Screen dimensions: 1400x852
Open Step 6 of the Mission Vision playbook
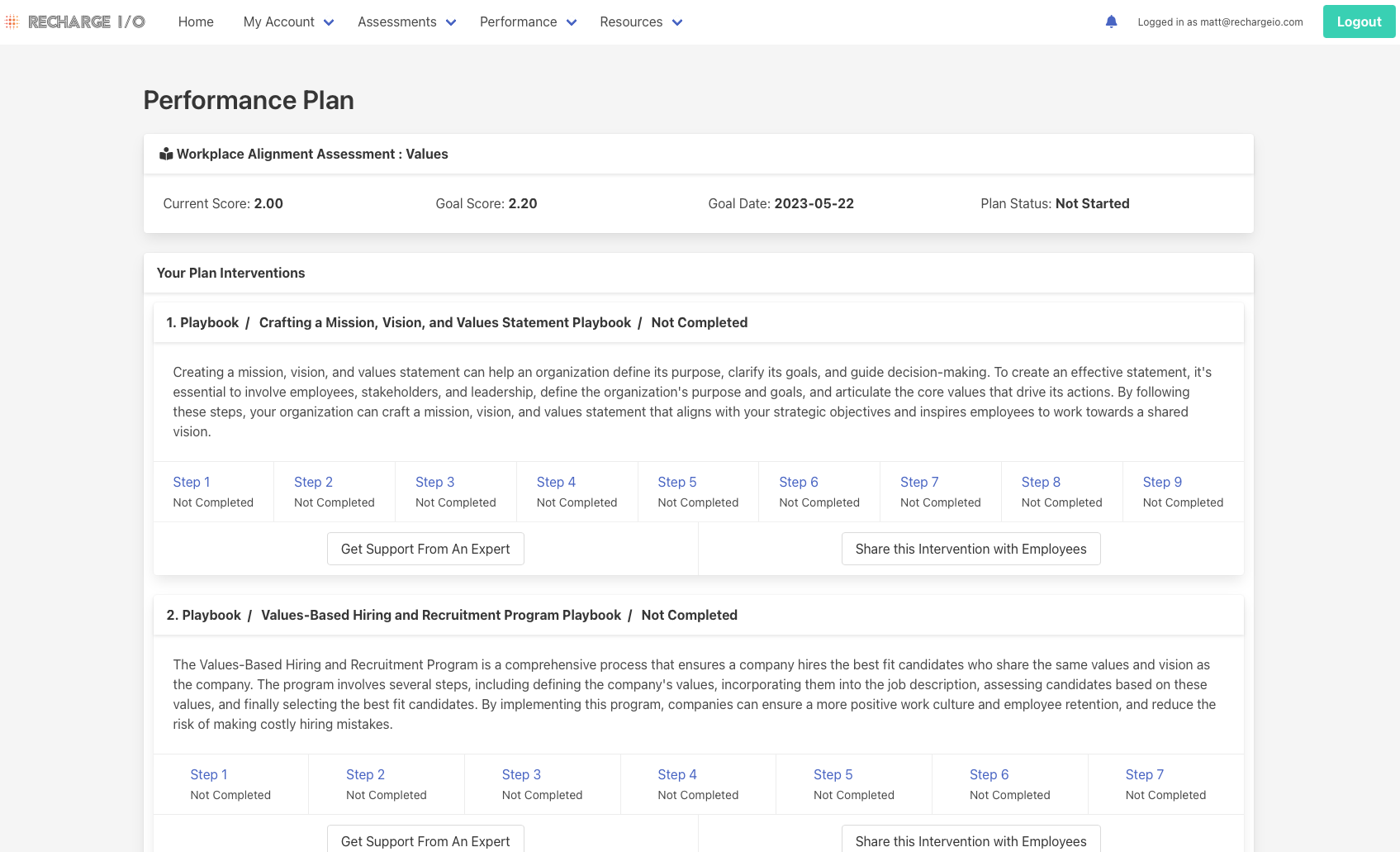(799, 482)
